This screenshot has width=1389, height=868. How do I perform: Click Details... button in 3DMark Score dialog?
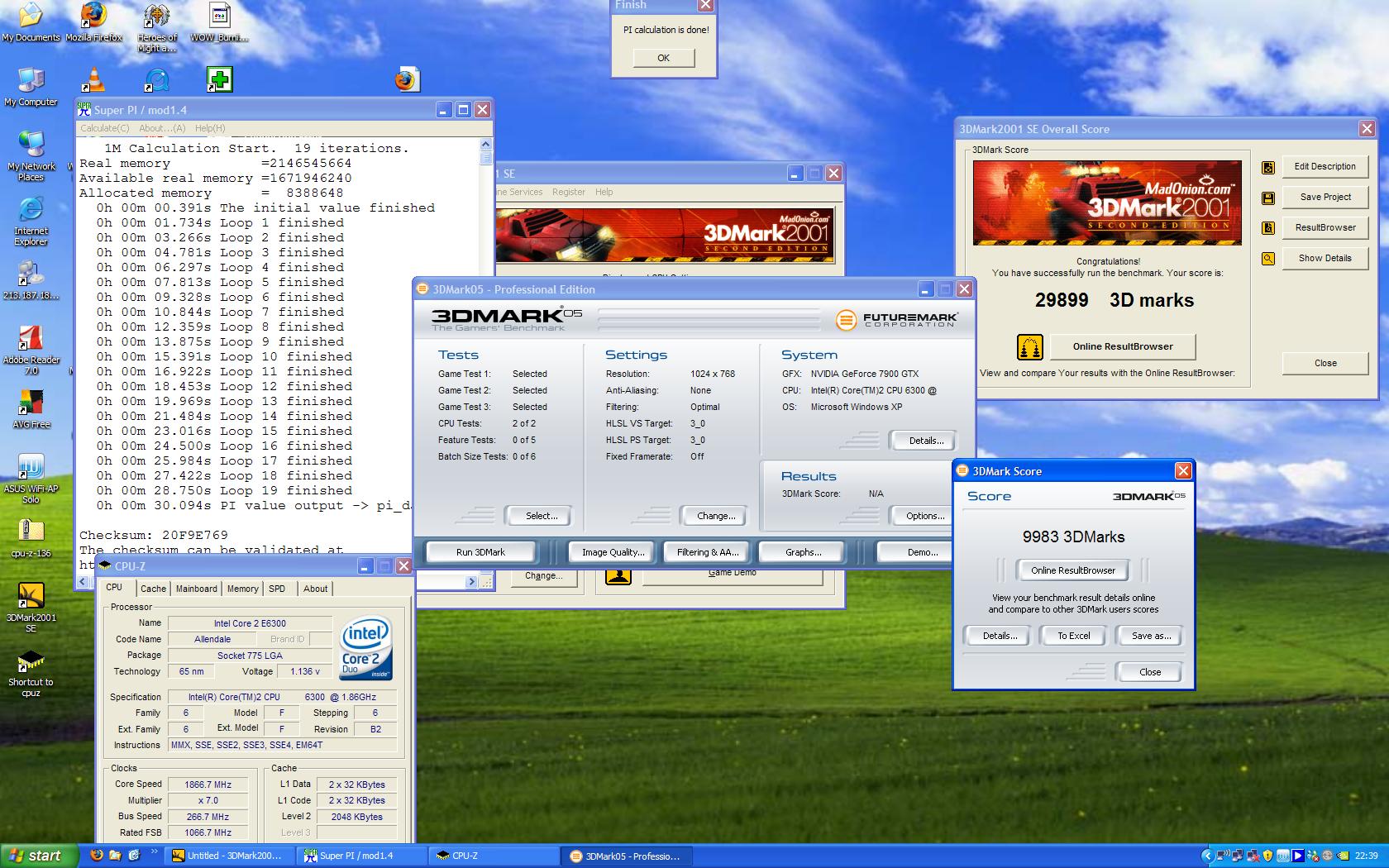tap(1000, 636)
